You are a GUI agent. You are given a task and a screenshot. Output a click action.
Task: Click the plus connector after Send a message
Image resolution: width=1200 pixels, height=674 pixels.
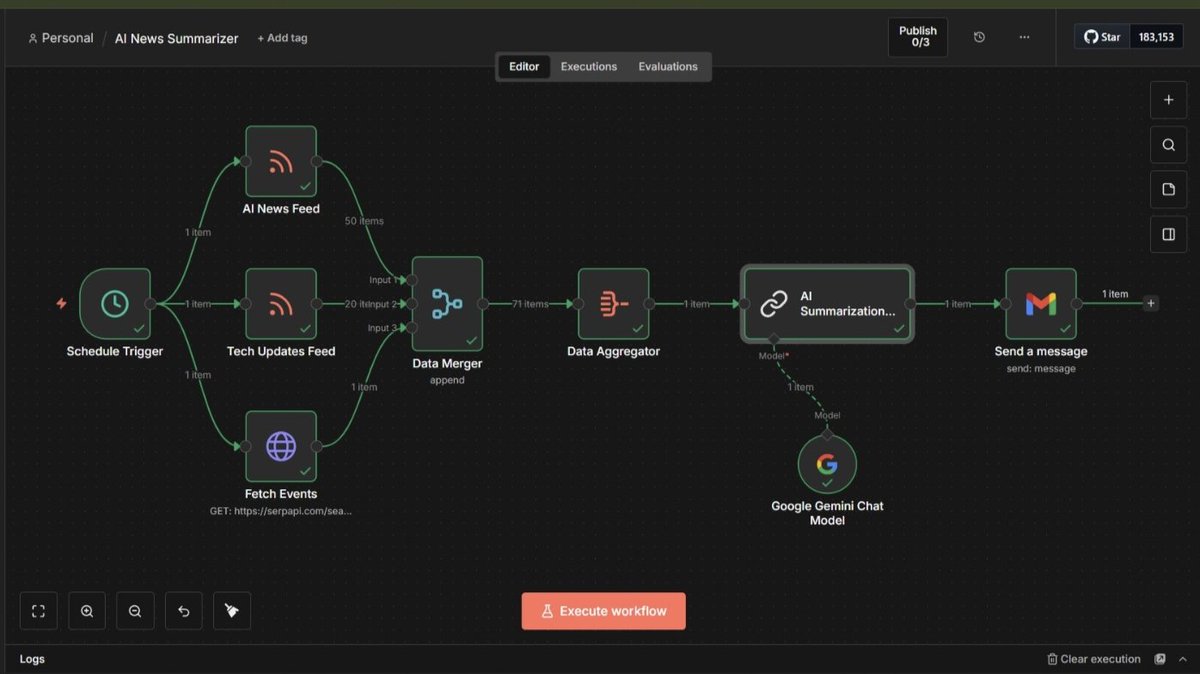tap(1151, 303)
